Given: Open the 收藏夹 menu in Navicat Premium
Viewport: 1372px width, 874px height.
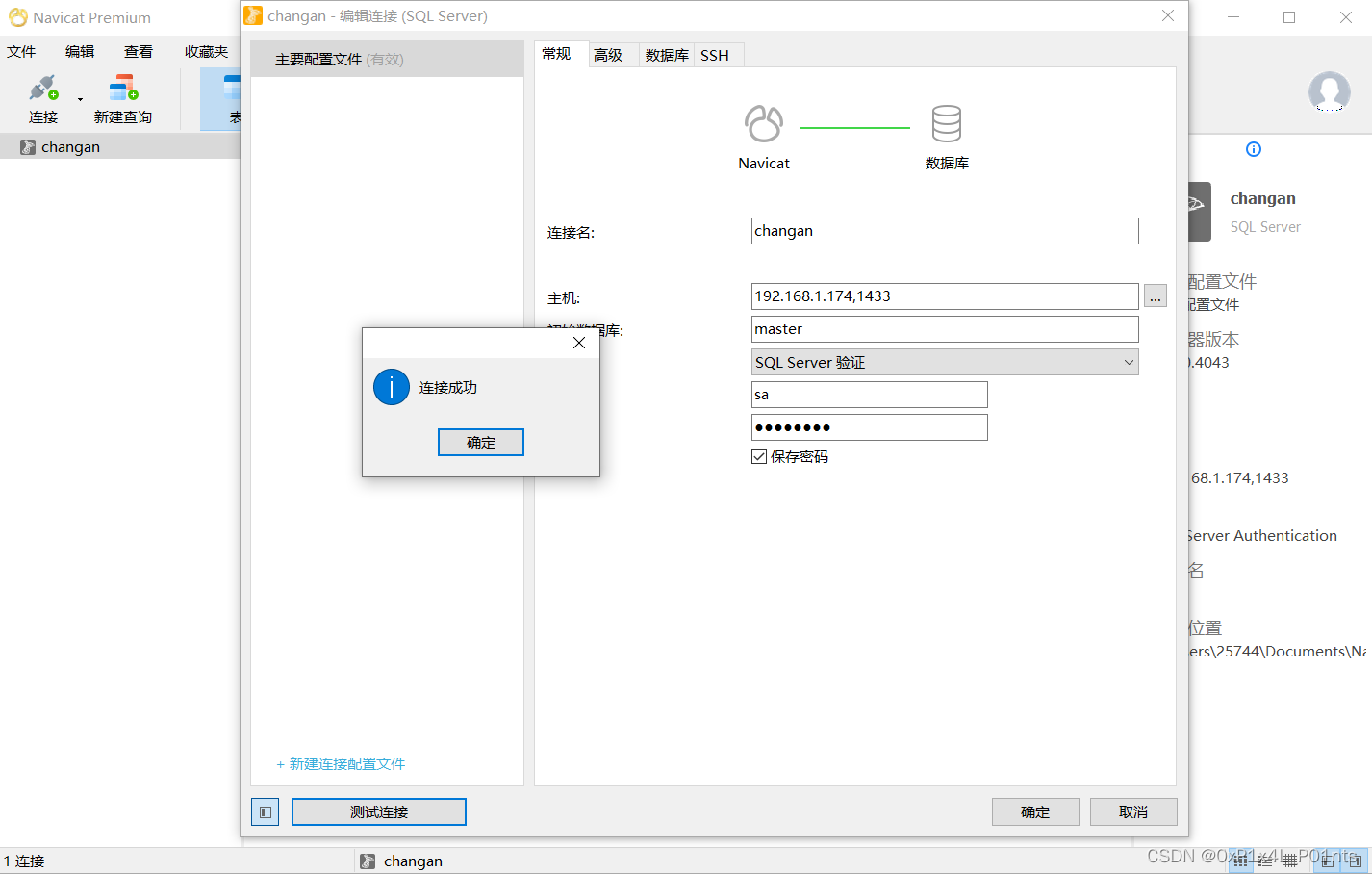Looking at the screenshot, I should [x=207, y=52].
